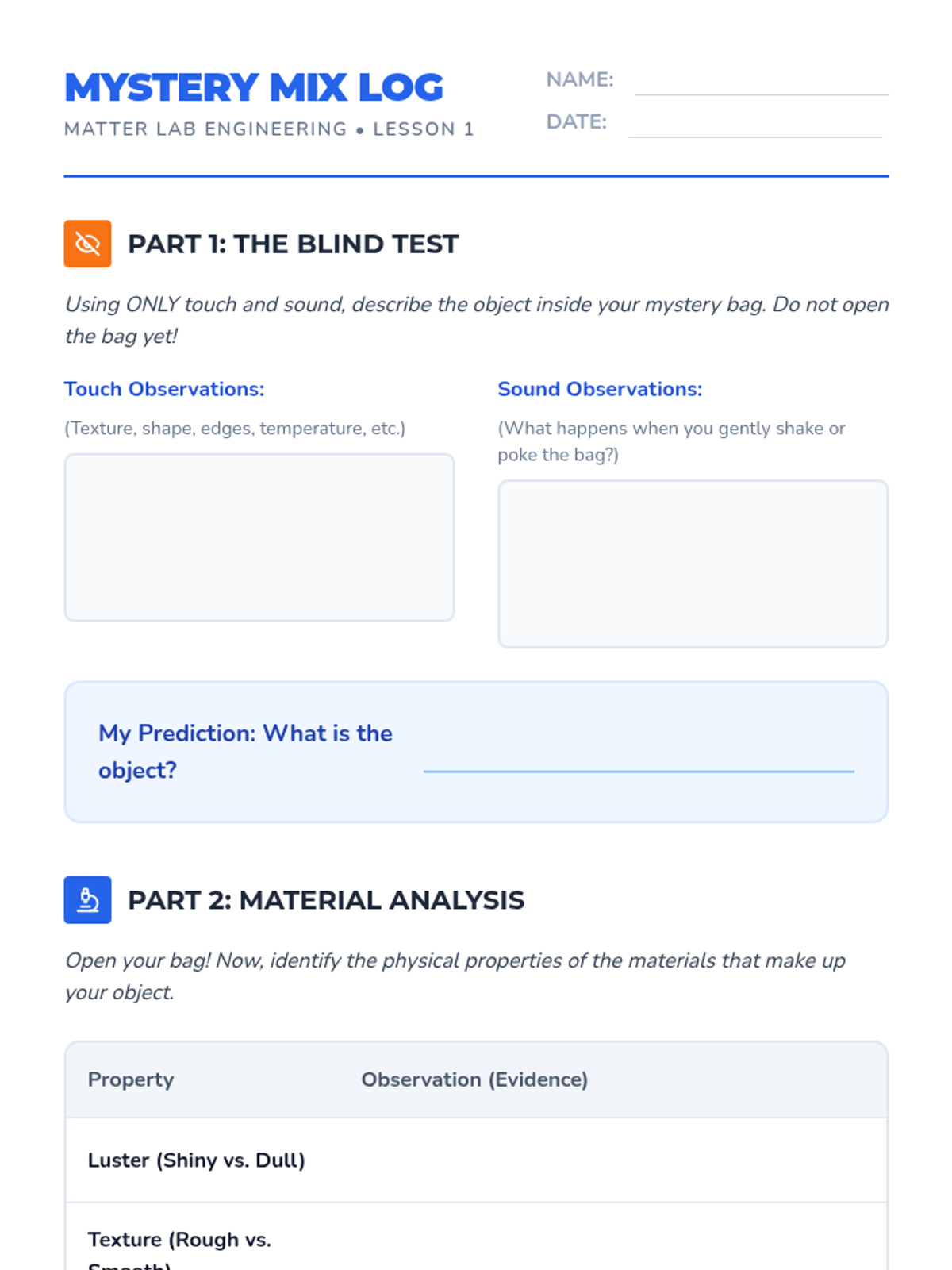This screenshot has height=1270, width=952.
Task: Click the Luster row observation cell
Action: click(612, 1160)
